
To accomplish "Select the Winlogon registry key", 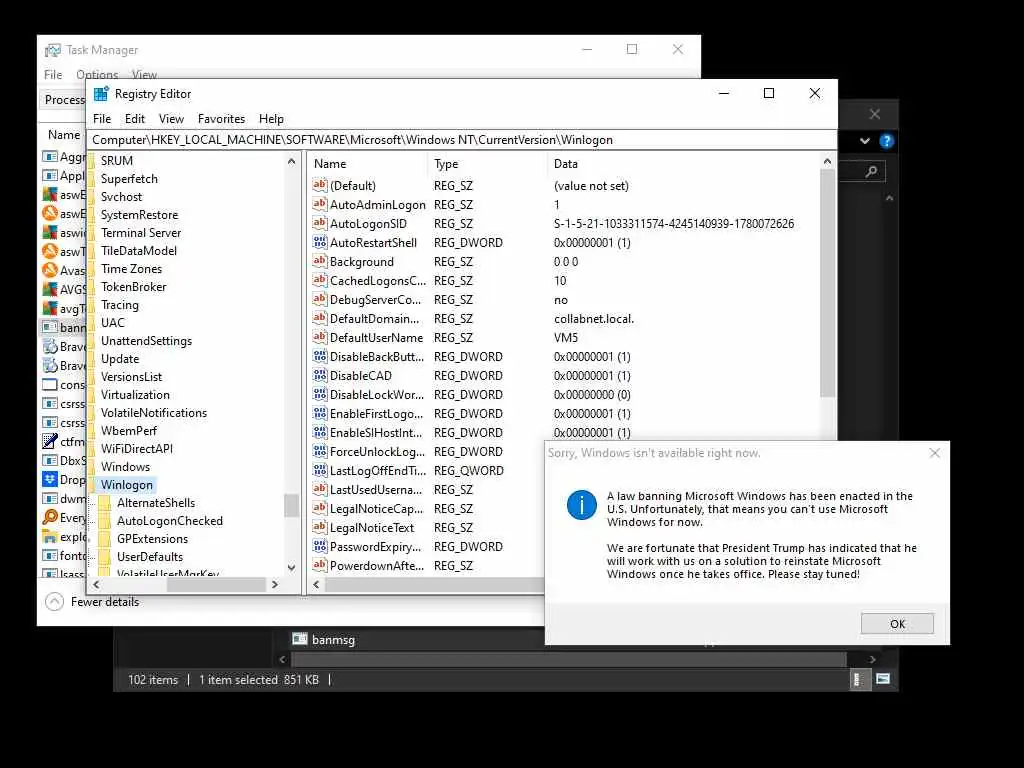I will tap(127, 485).
